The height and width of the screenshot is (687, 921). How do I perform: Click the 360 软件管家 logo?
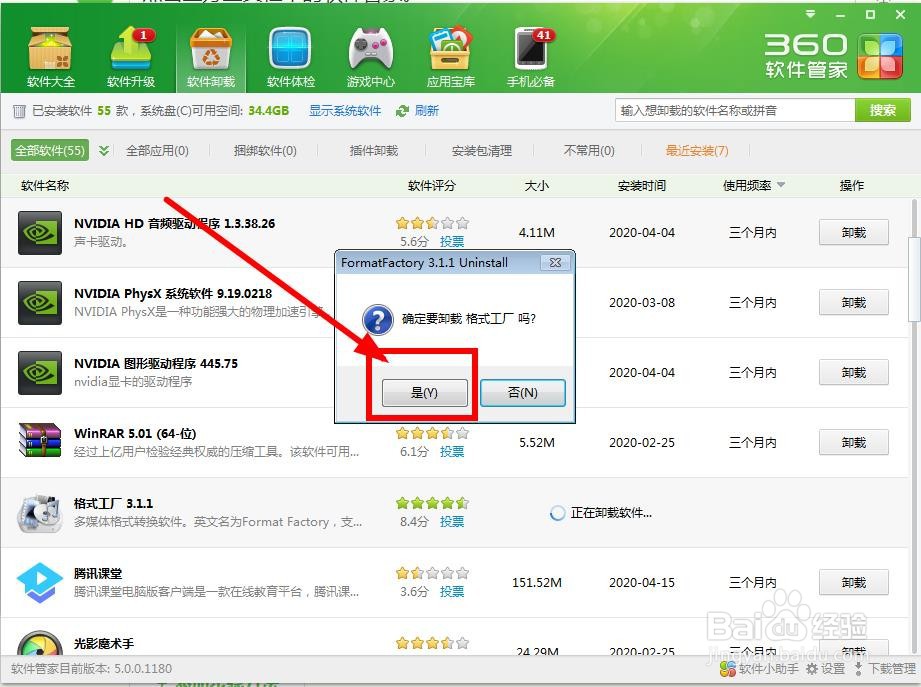pos(833,56)
